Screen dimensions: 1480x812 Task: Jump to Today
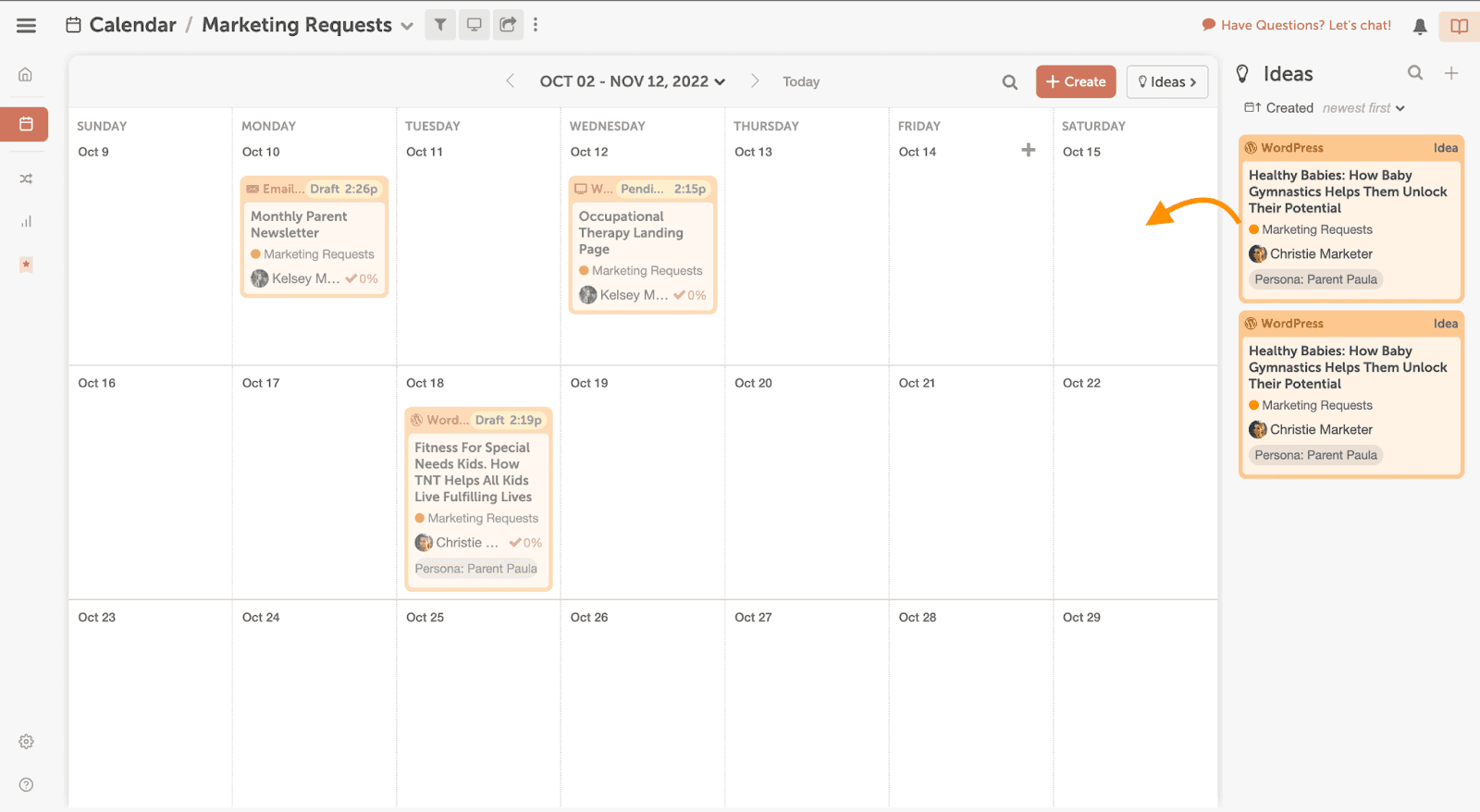point(801,81)
